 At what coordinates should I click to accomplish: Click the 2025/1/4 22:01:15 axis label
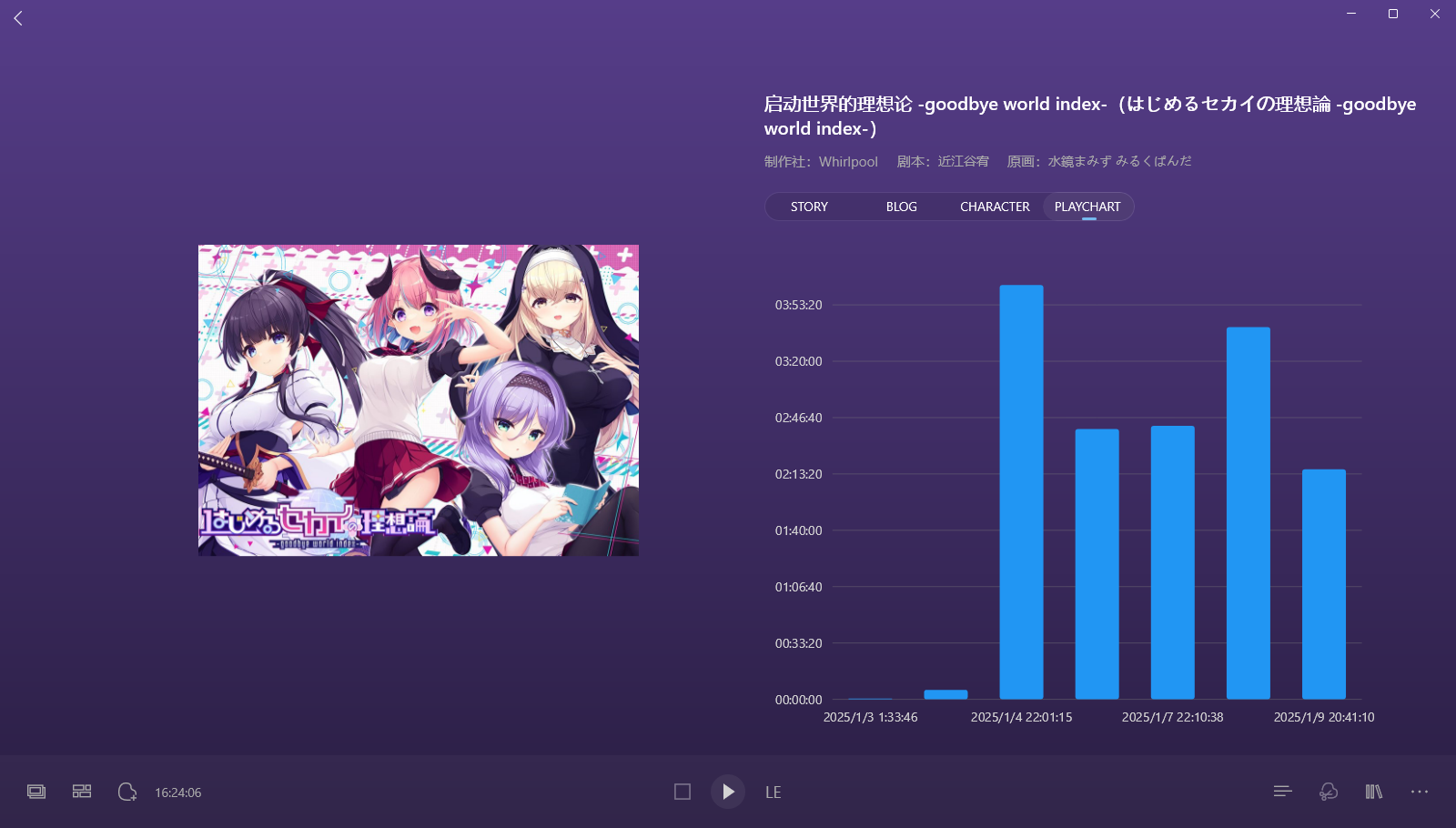coord(1021,717)
